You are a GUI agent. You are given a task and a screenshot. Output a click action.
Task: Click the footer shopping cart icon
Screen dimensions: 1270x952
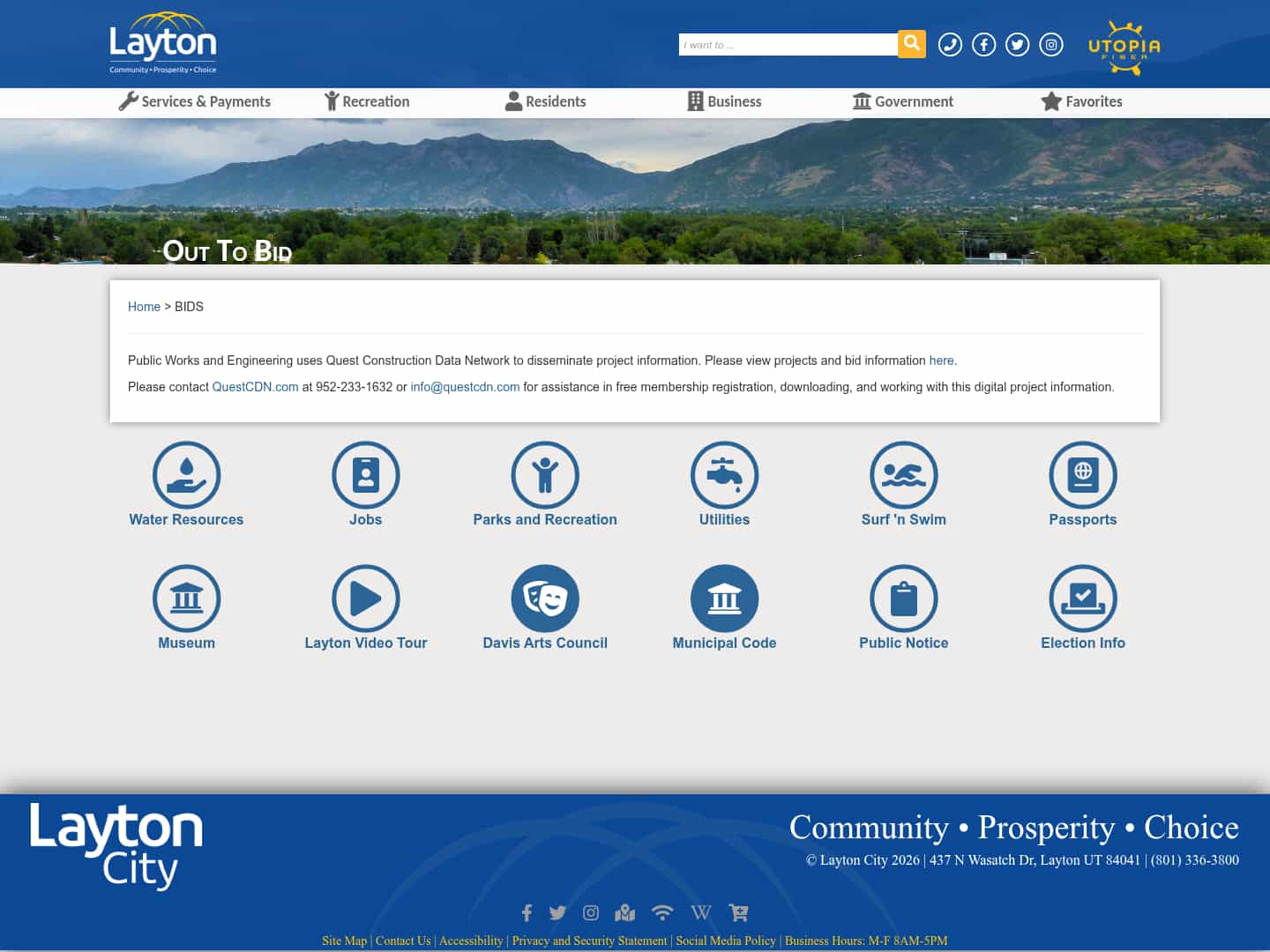tap(738, 912)
